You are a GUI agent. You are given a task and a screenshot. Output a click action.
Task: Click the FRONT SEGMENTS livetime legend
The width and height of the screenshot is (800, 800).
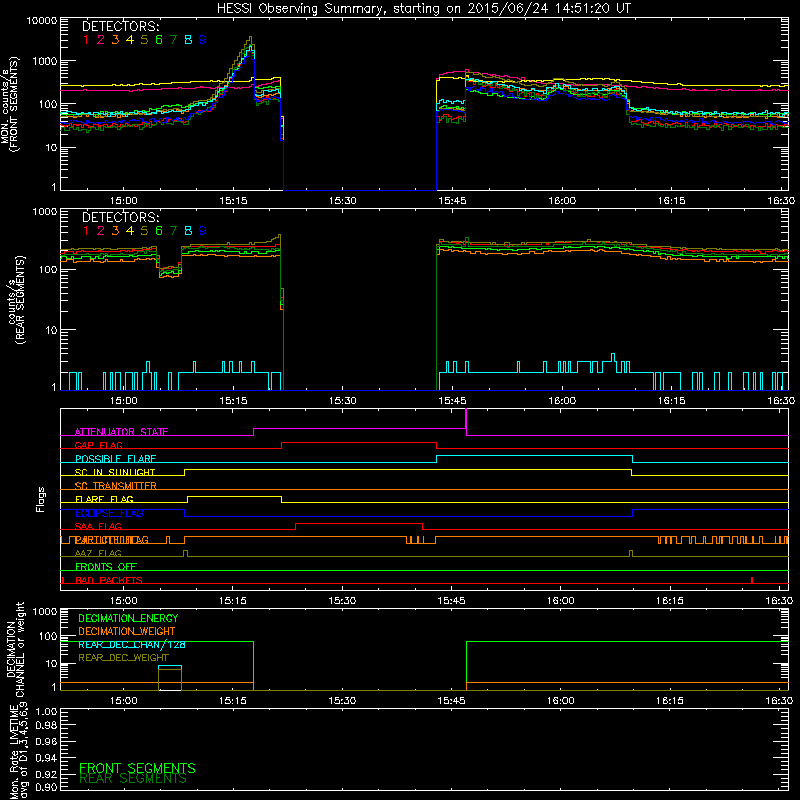[x=137, y=768]
